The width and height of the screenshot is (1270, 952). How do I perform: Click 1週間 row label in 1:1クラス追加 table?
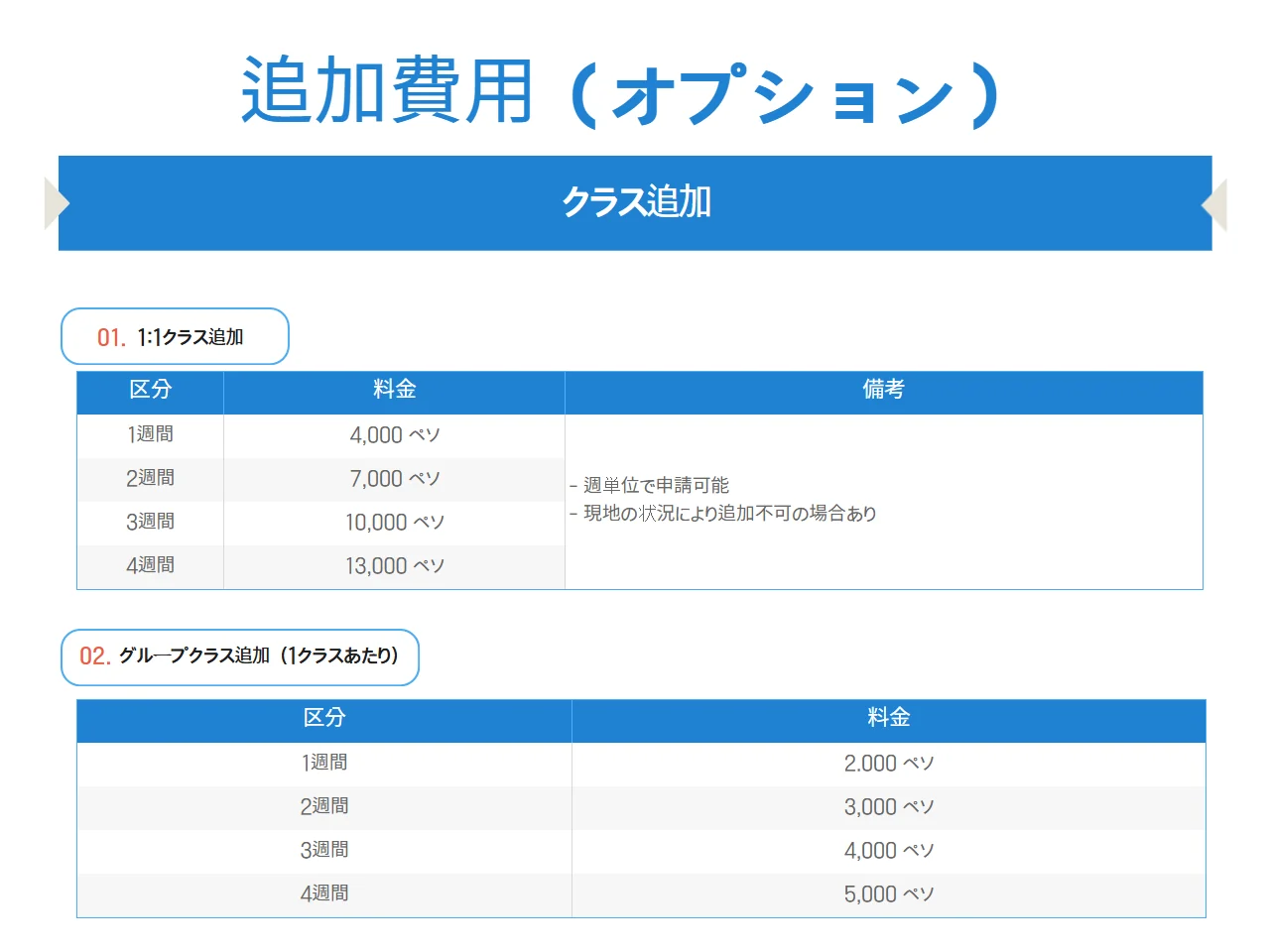pyautogui.click(x=151, y=434)
